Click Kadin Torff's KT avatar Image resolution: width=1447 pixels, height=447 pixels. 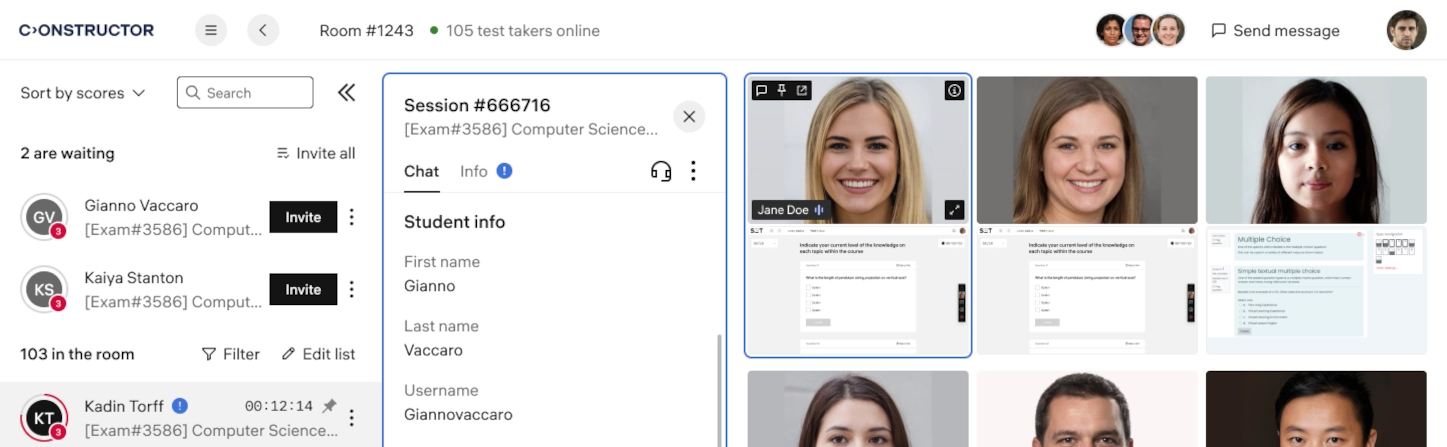click(x=44, y=418)
